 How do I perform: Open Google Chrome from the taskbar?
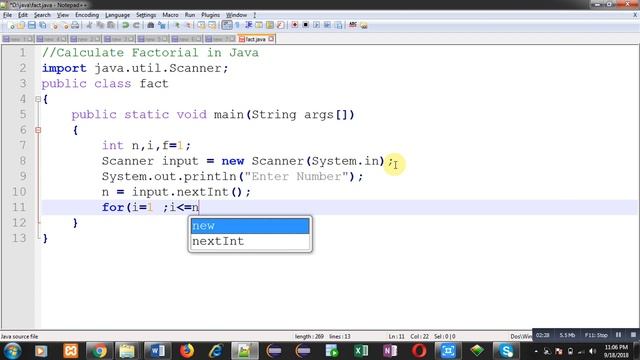[x=98, y=351]
